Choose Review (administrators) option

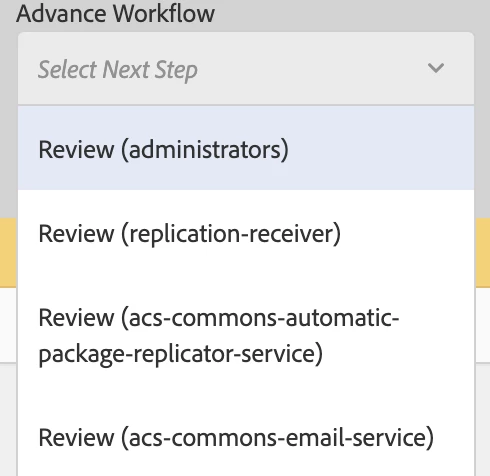point(246,149)
